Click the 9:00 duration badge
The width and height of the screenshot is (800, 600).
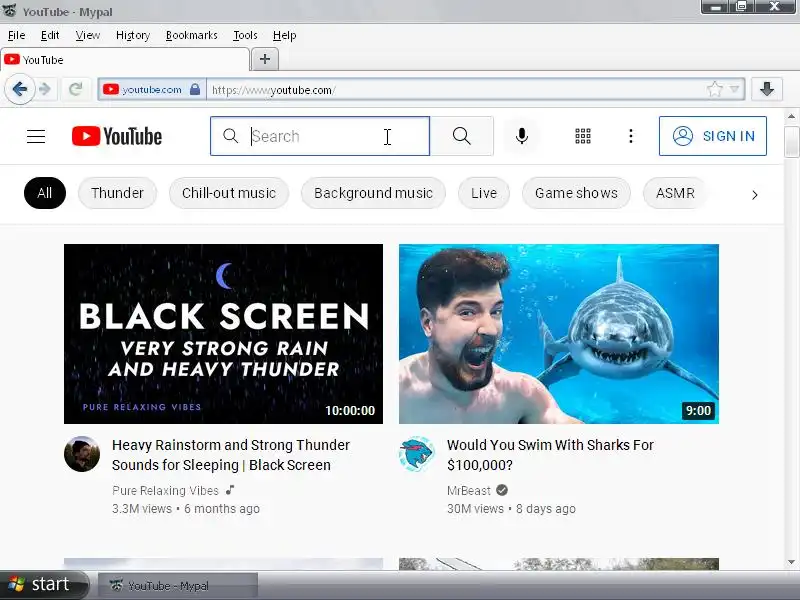tap(698, 410)
